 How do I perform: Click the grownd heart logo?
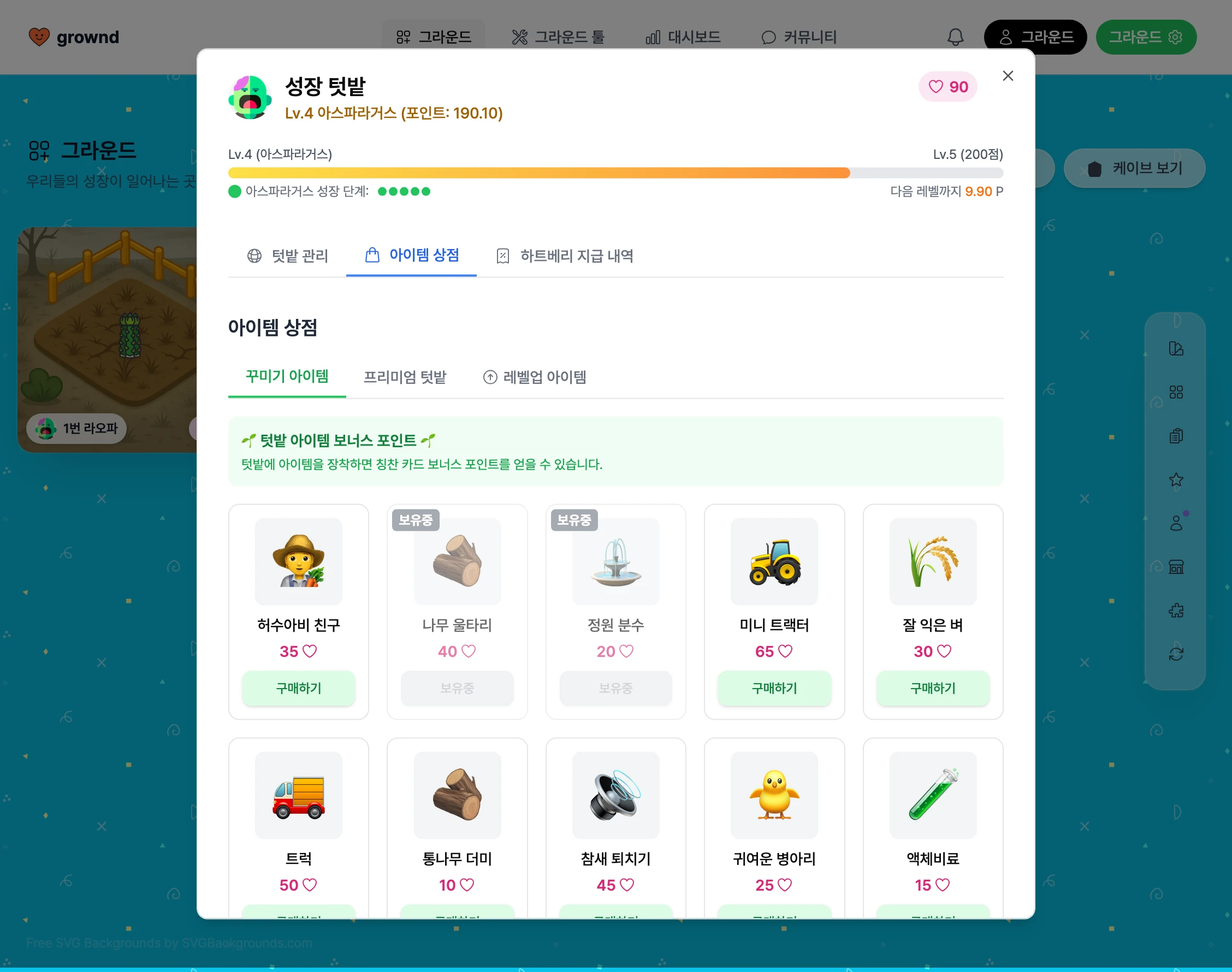pyautogui.click(x=39, y=37)
